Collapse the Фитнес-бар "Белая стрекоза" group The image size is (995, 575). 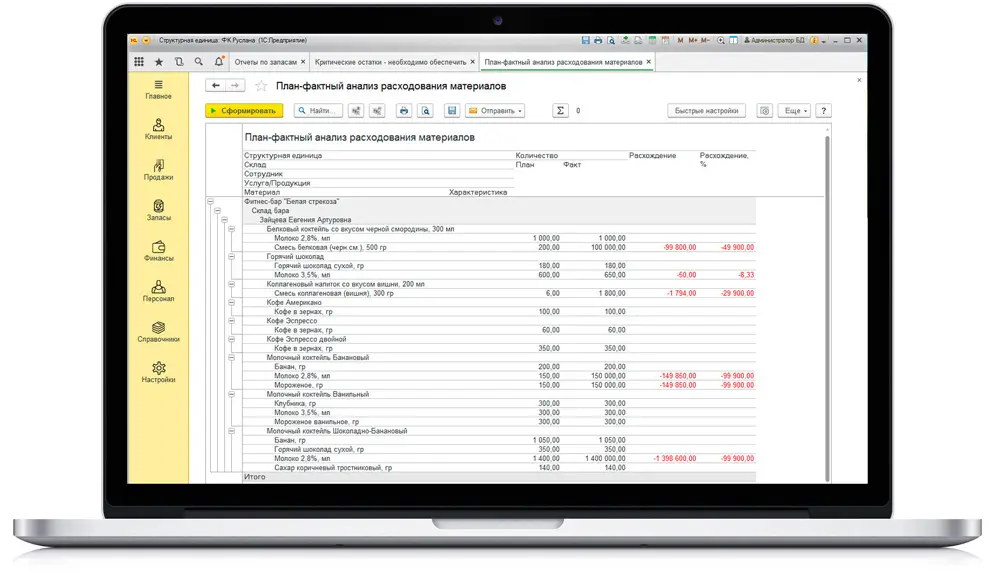click(x=211, y=202)
